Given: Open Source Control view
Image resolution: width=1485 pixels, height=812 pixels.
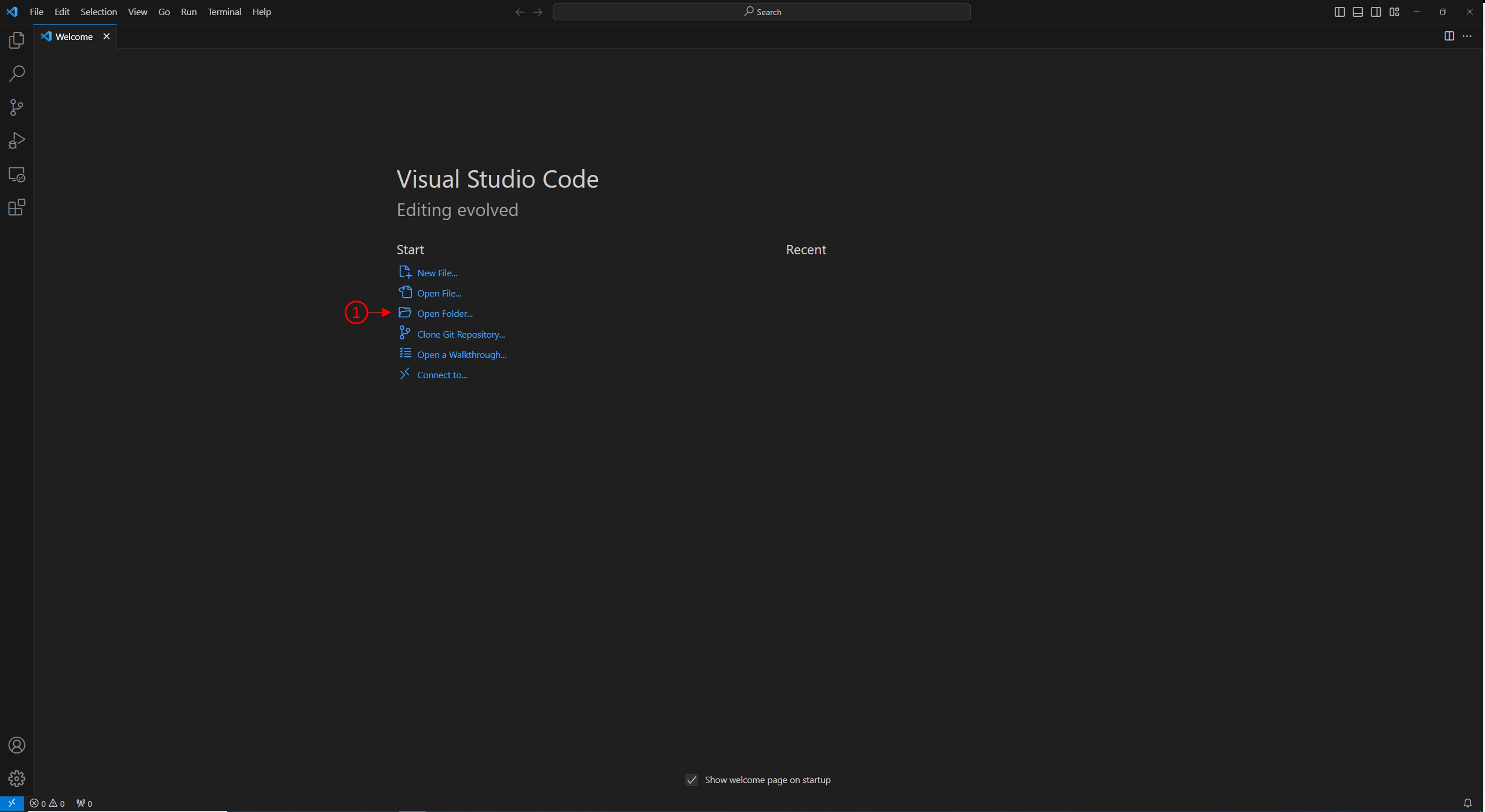Looking at the screenshot, I should point(17,107).
